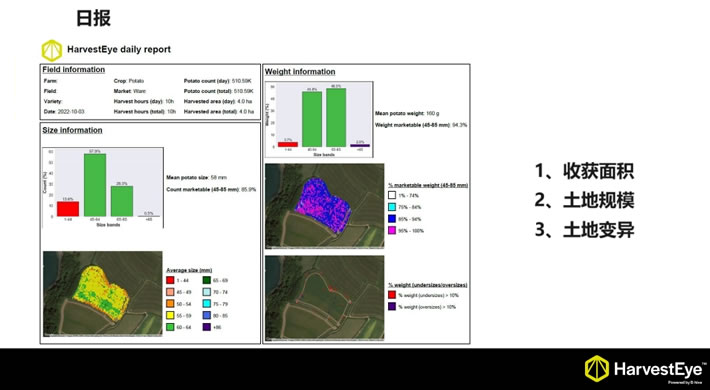Click the magenta 95% - 100% legend swatch

(x=392, y=231)
